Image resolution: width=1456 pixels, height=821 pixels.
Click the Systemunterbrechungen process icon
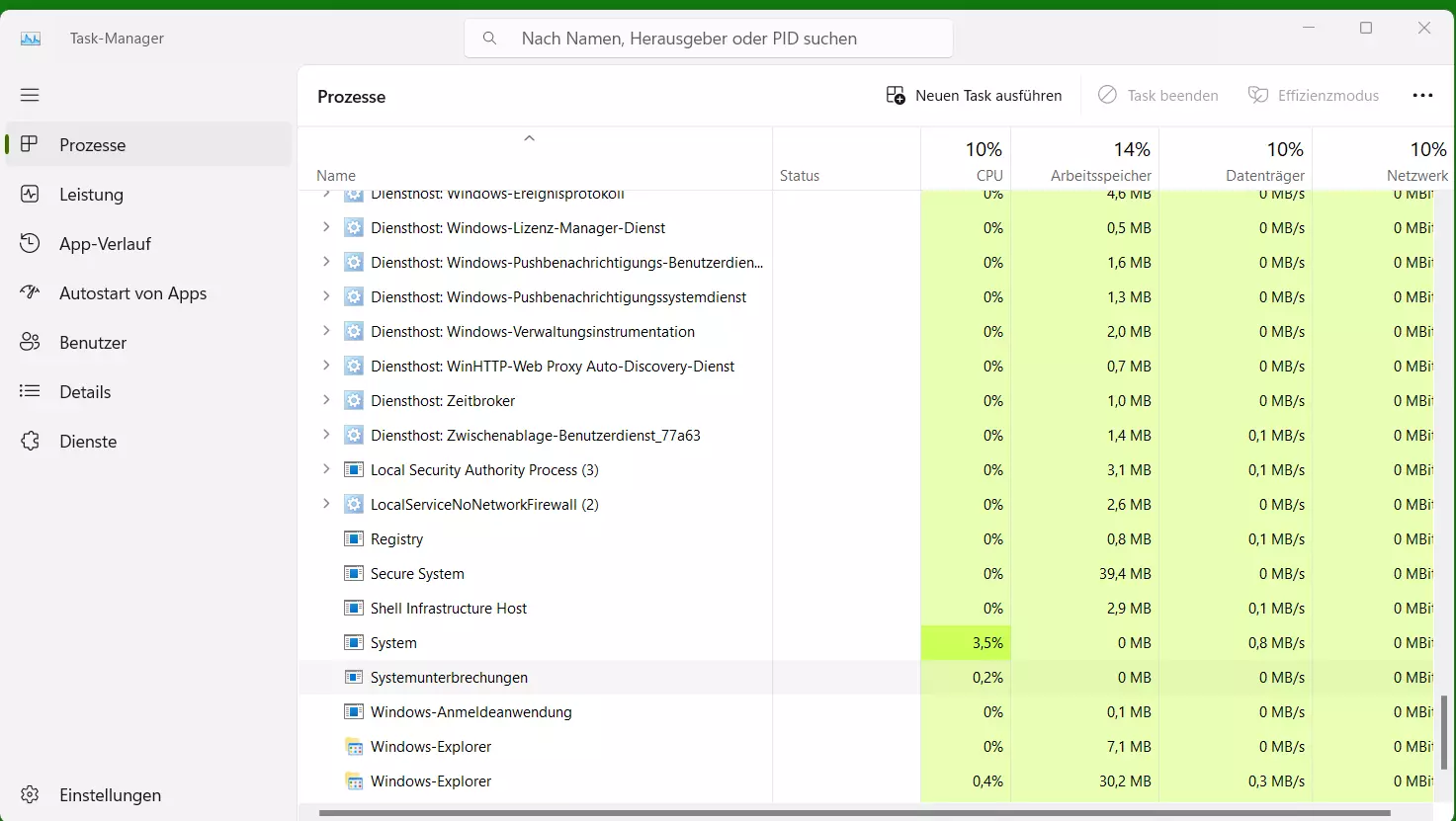click(354, 677)
